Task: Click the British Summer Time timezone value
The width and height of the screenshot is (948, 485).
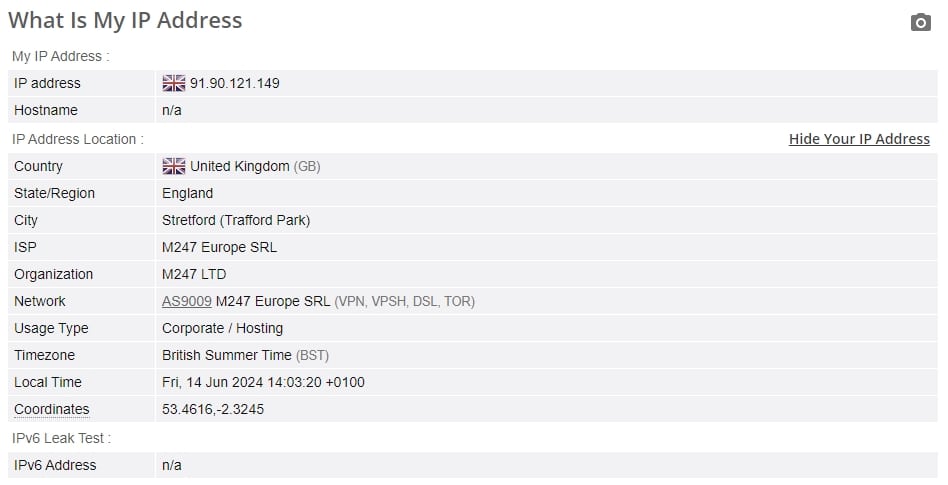Action: 227,355
